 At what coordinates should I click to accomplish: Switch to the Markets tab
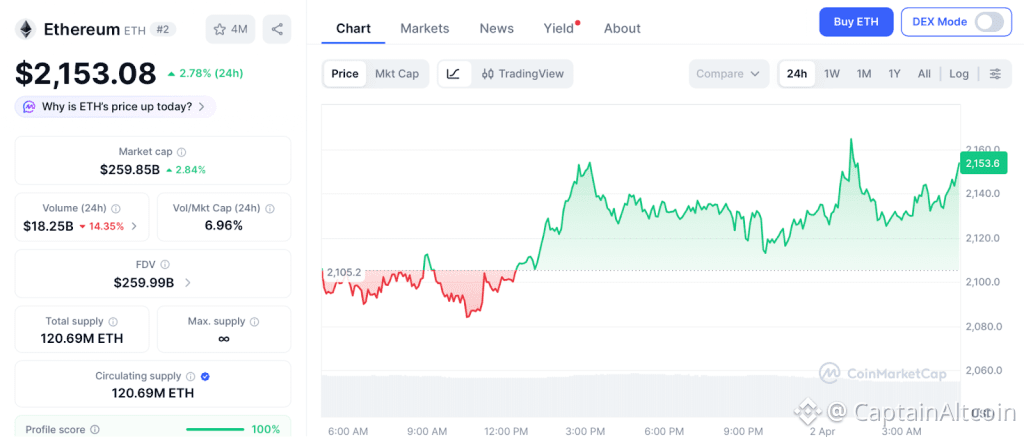click(x=425, y=28)
